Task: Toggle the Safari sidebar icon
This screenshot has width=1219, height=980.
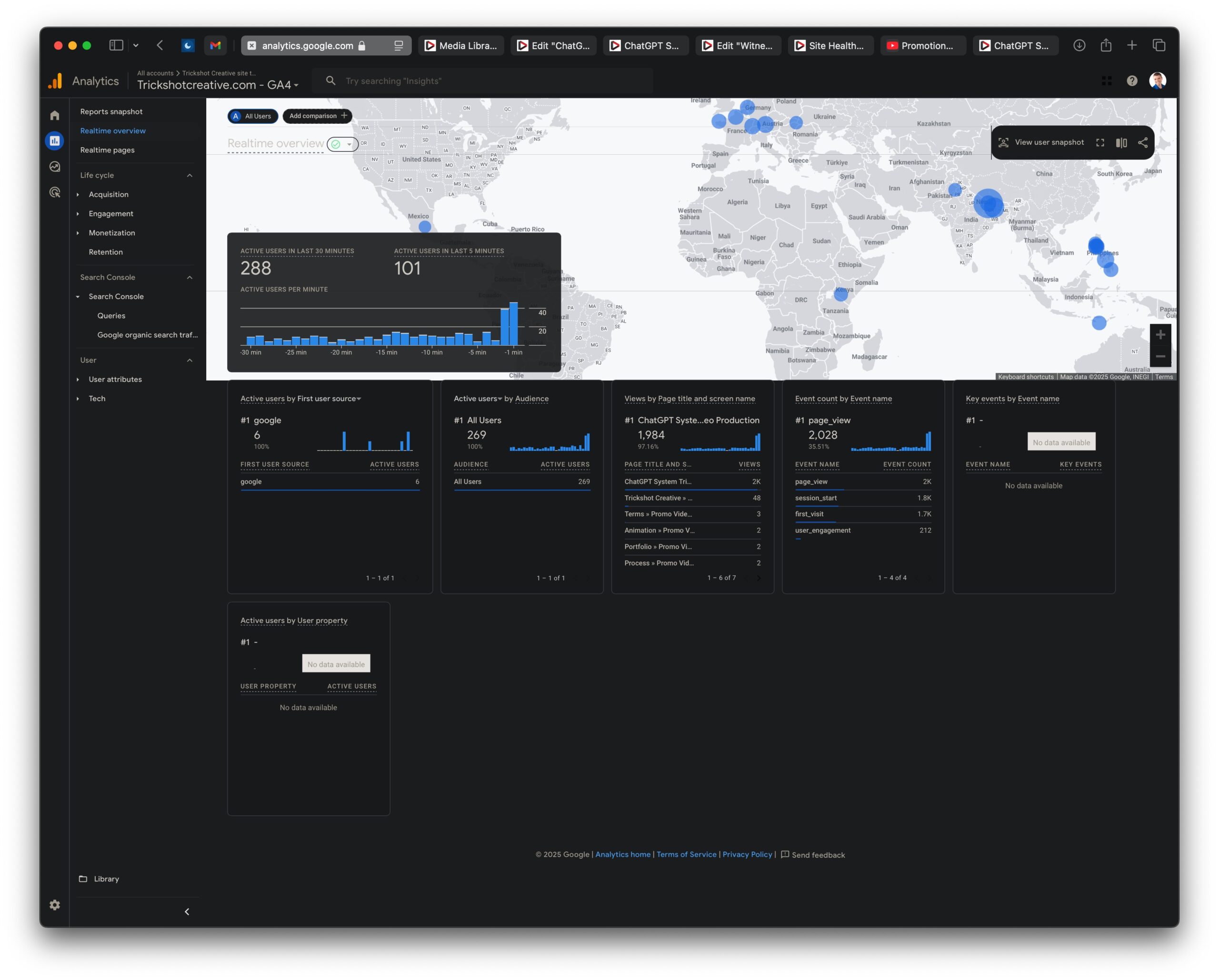Action: (x=116, y=45)
